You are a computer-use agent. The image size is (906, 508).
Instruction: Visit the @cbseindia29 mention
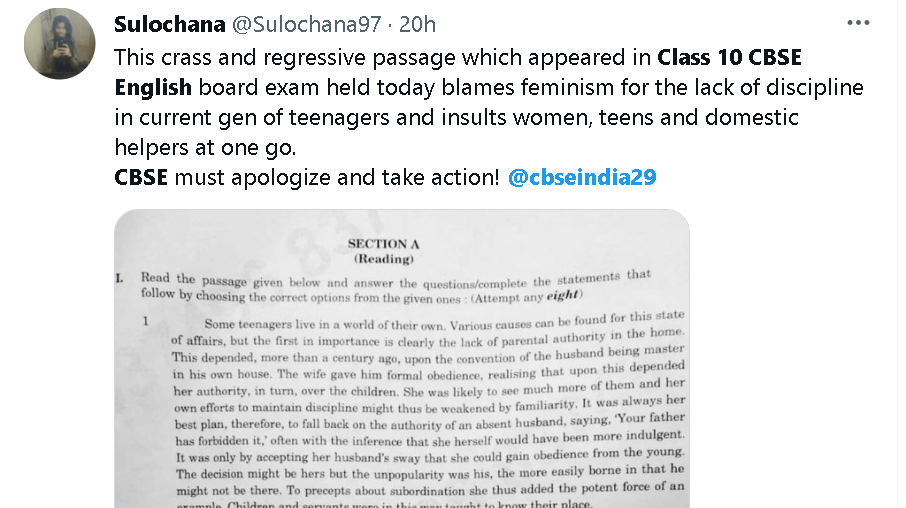coord(582,179)
